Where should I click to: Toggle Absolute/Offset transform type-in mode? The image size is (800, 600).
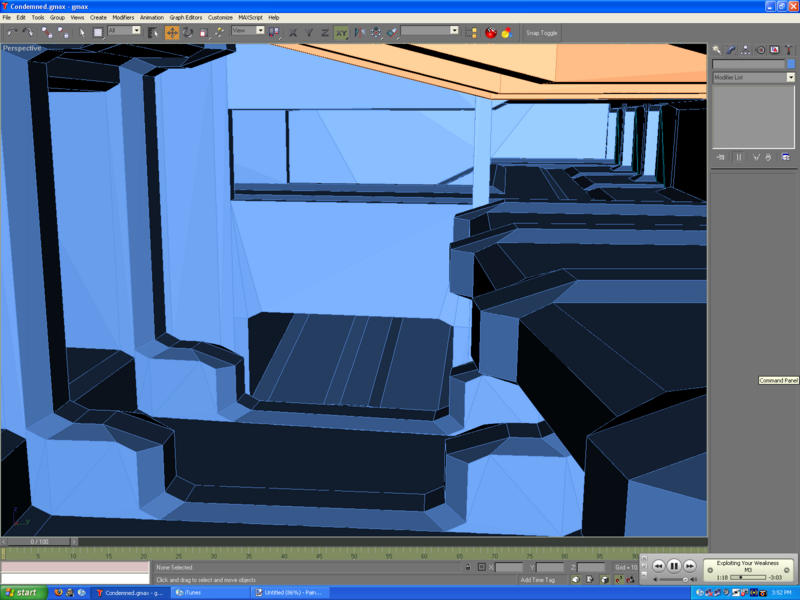pyautogui.click(x=482, y=567)
